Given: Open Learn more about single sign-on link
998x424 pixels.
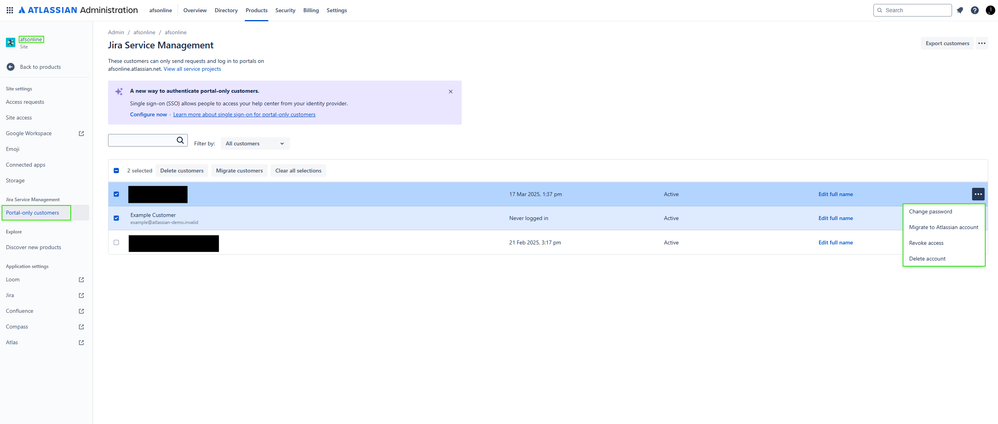Looking at the screenshot, I should 244,115.
